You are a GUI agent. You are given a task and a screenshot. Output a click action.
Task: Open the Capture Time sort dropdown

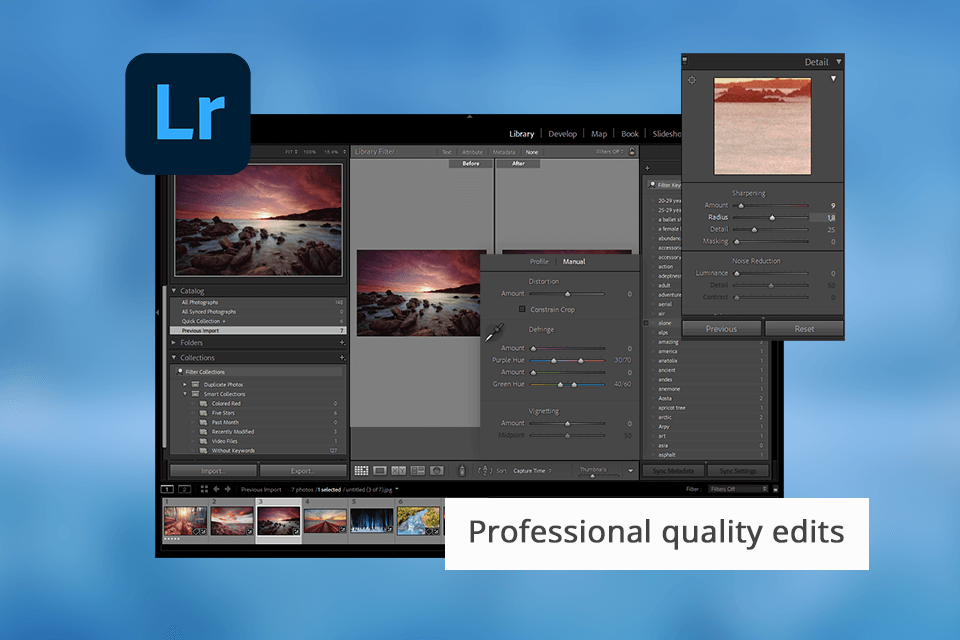(533, 470)
